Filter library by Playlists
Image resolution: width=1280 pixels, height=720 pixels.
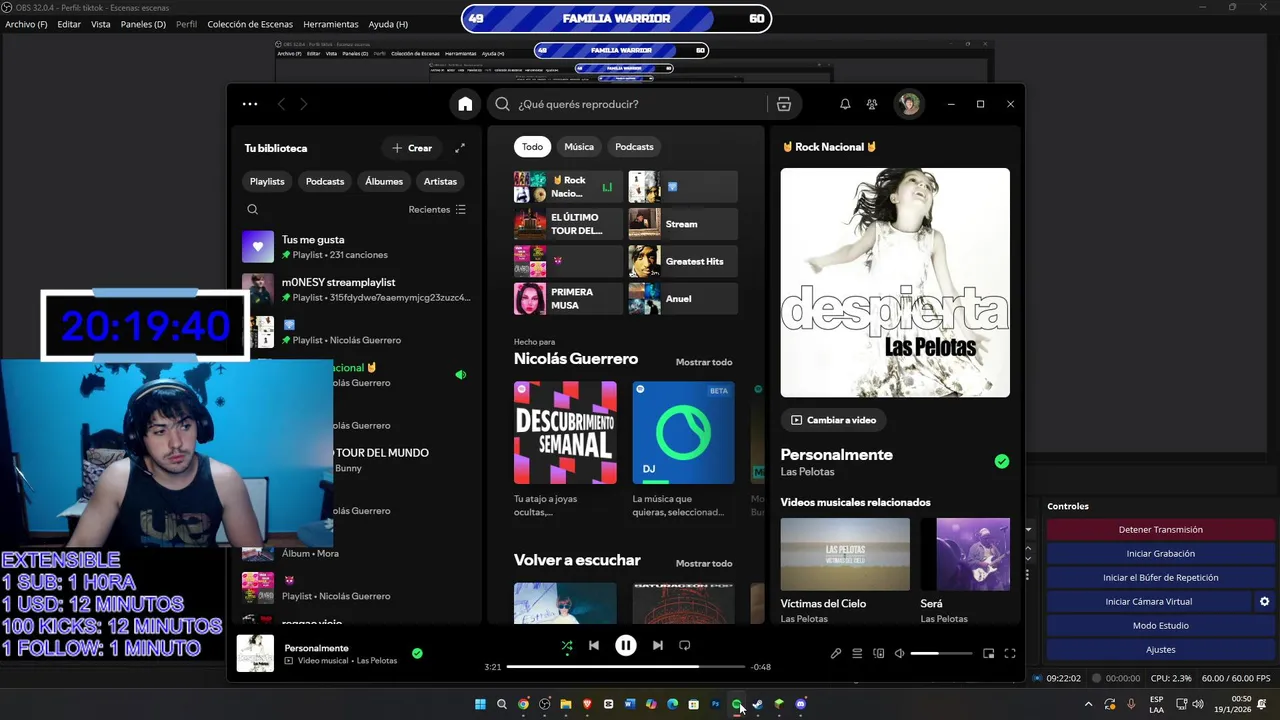267,181
